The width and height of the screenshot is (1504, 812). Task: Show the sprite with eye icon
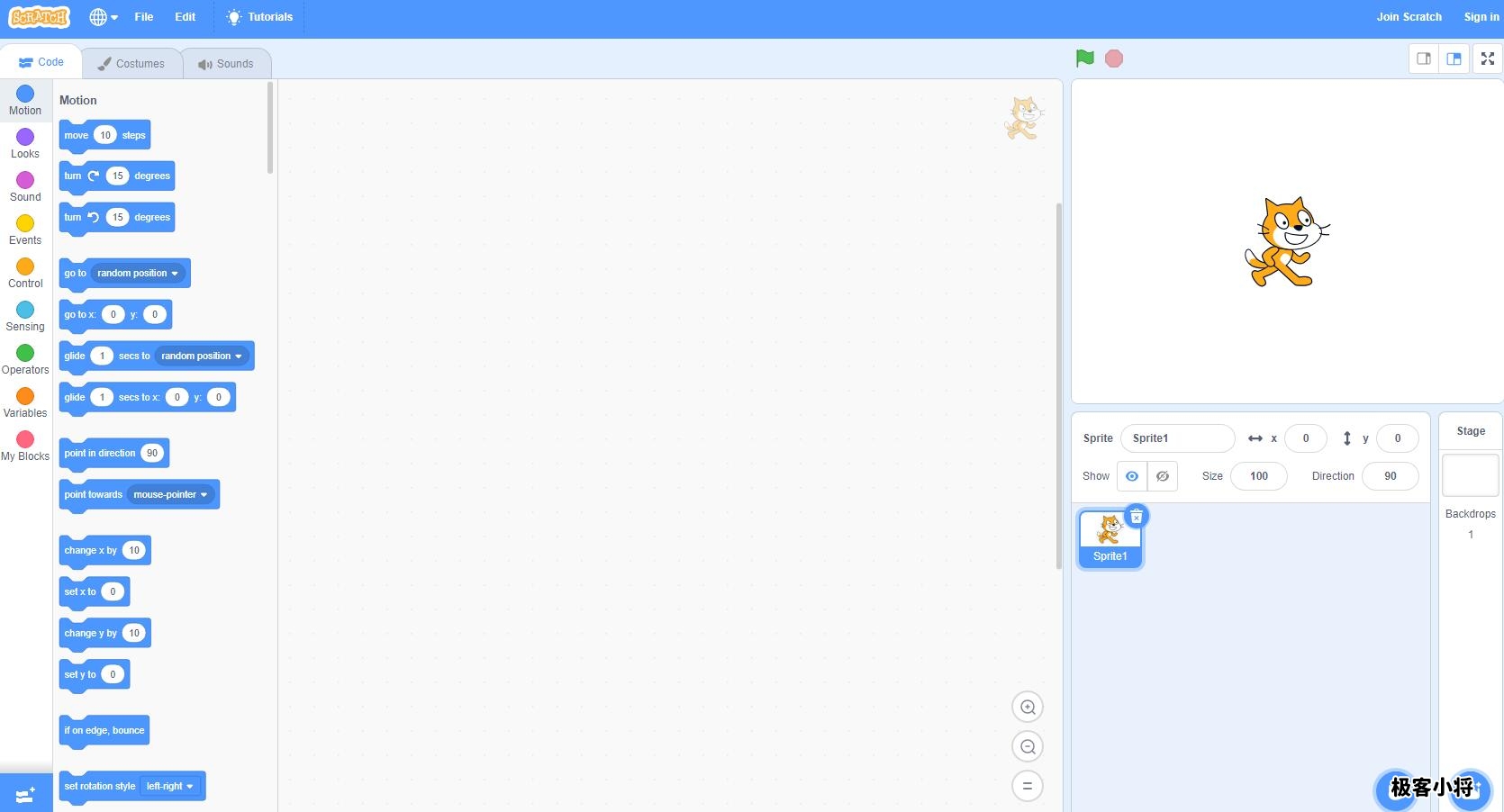[x=1132, y=476]
